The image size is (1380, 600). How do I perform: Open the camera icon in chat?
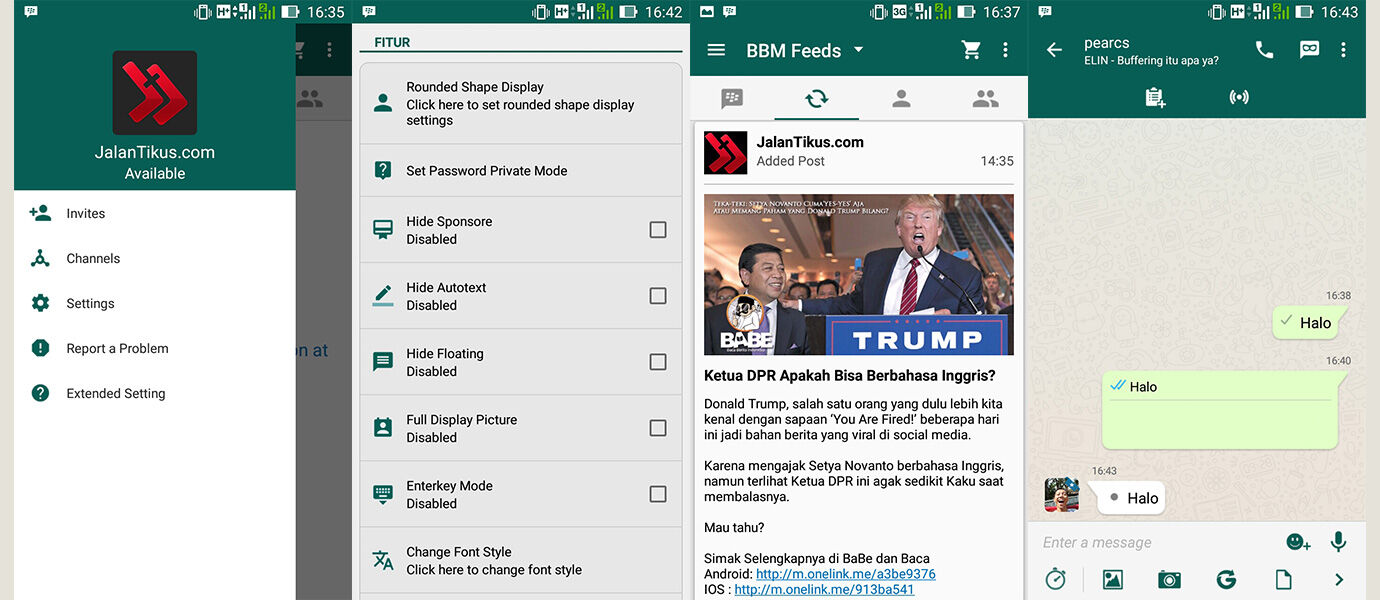(1169, 580)
